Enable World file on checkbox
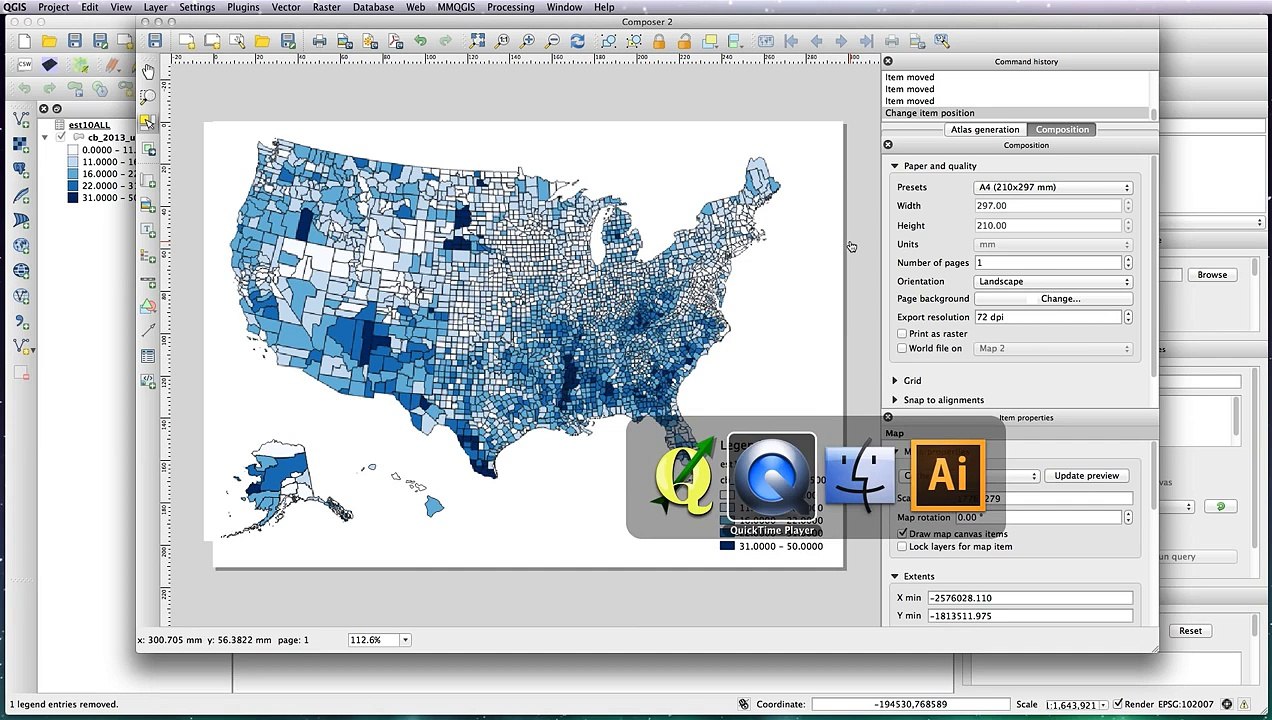Viewport: 1272px width, 720px height. pyautogui.click(x=902, y=349)
